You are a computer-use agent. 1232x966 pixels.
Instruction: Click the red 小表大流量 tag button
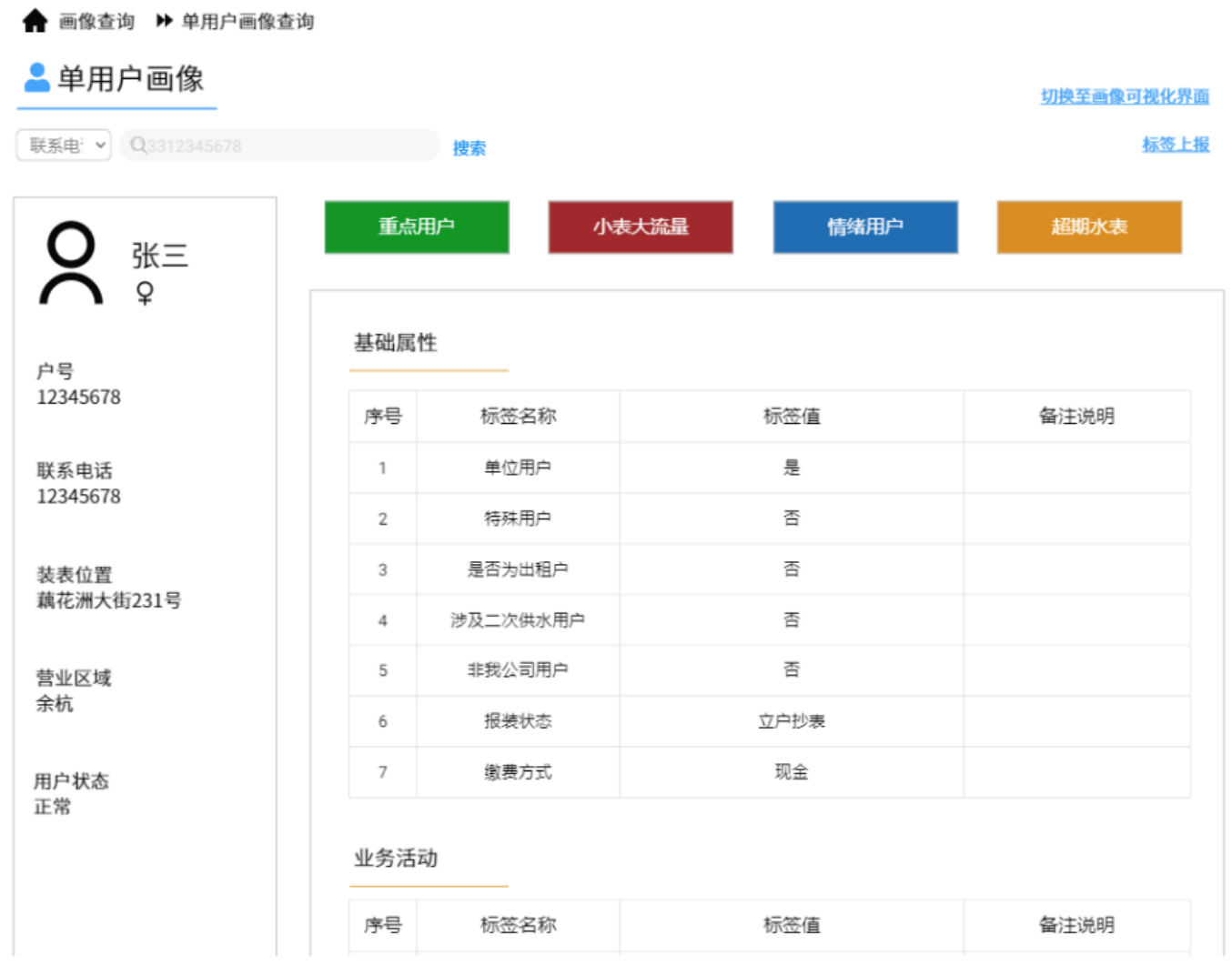click(x=640, y=226)
